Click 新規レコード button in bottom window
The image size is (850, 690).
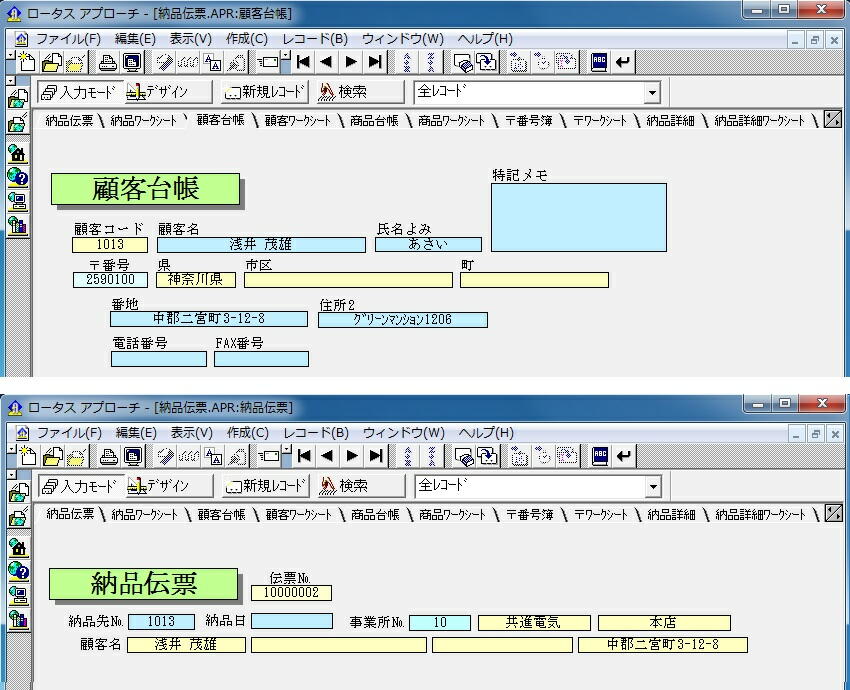click(x=267, y=486)
